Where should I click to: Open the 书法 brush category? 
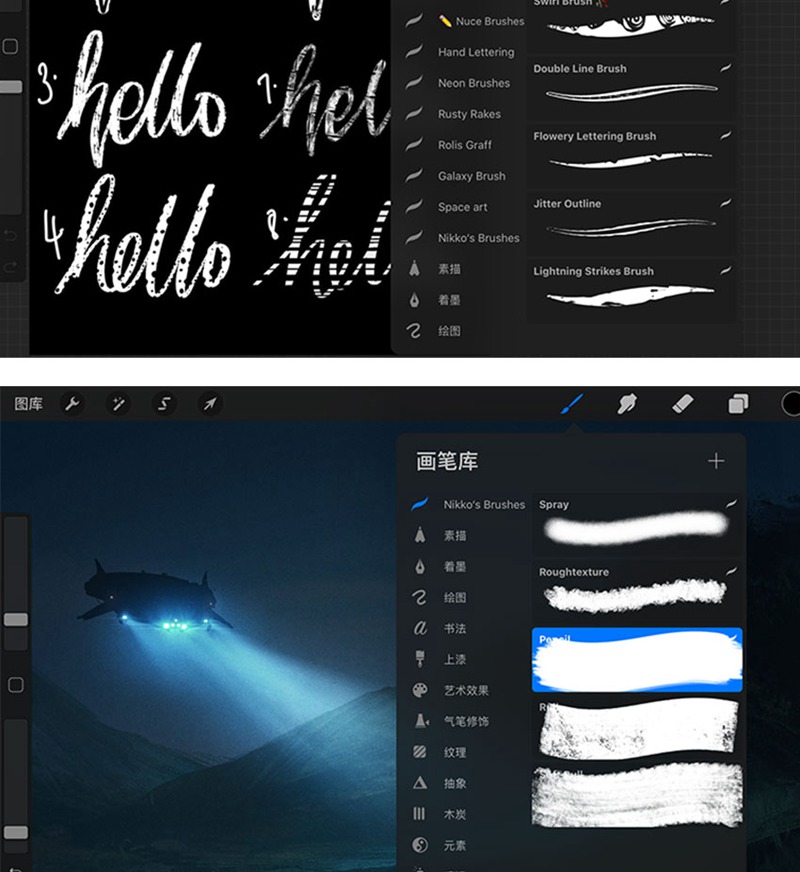454,629
